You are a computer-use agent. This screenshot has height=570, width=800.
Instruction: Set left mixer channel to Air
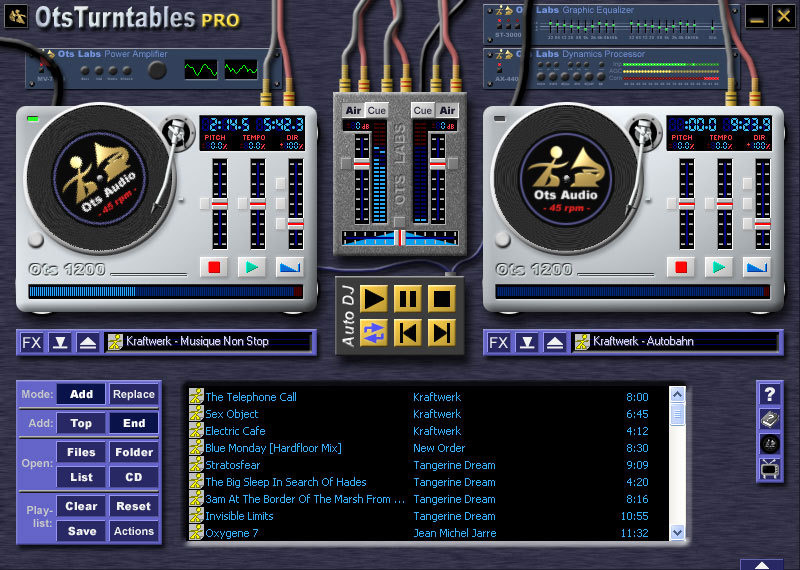(x=353, y=110)
